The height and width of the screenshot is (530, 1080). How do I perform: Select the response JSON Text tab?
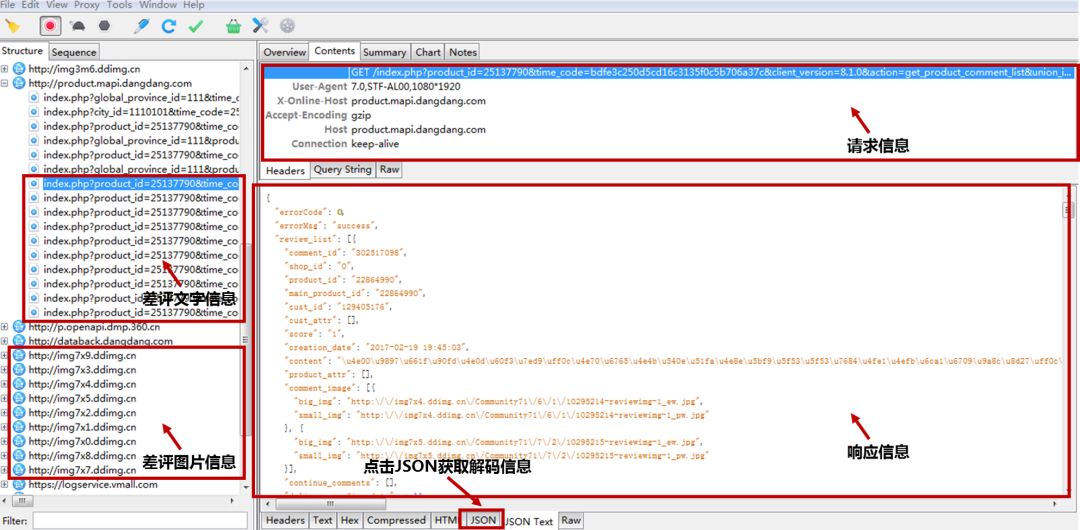tap(529, 521)
